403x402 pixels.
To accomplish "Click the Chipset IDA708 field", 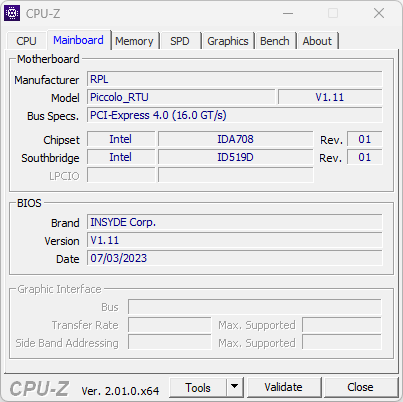I will click(x=235, y=139).
